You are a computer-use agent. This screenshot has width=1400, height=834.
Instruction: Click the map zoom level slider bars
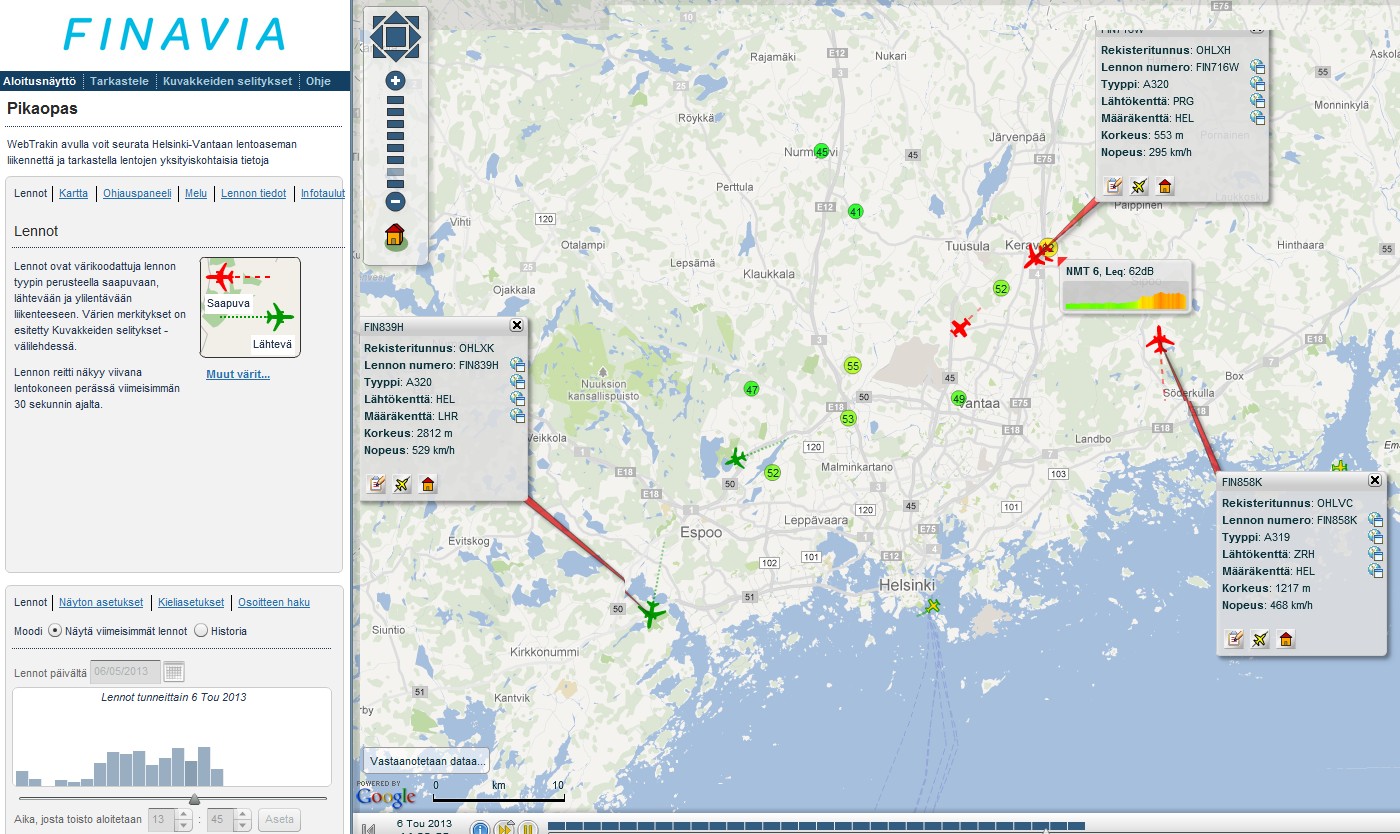pos(395,141)
